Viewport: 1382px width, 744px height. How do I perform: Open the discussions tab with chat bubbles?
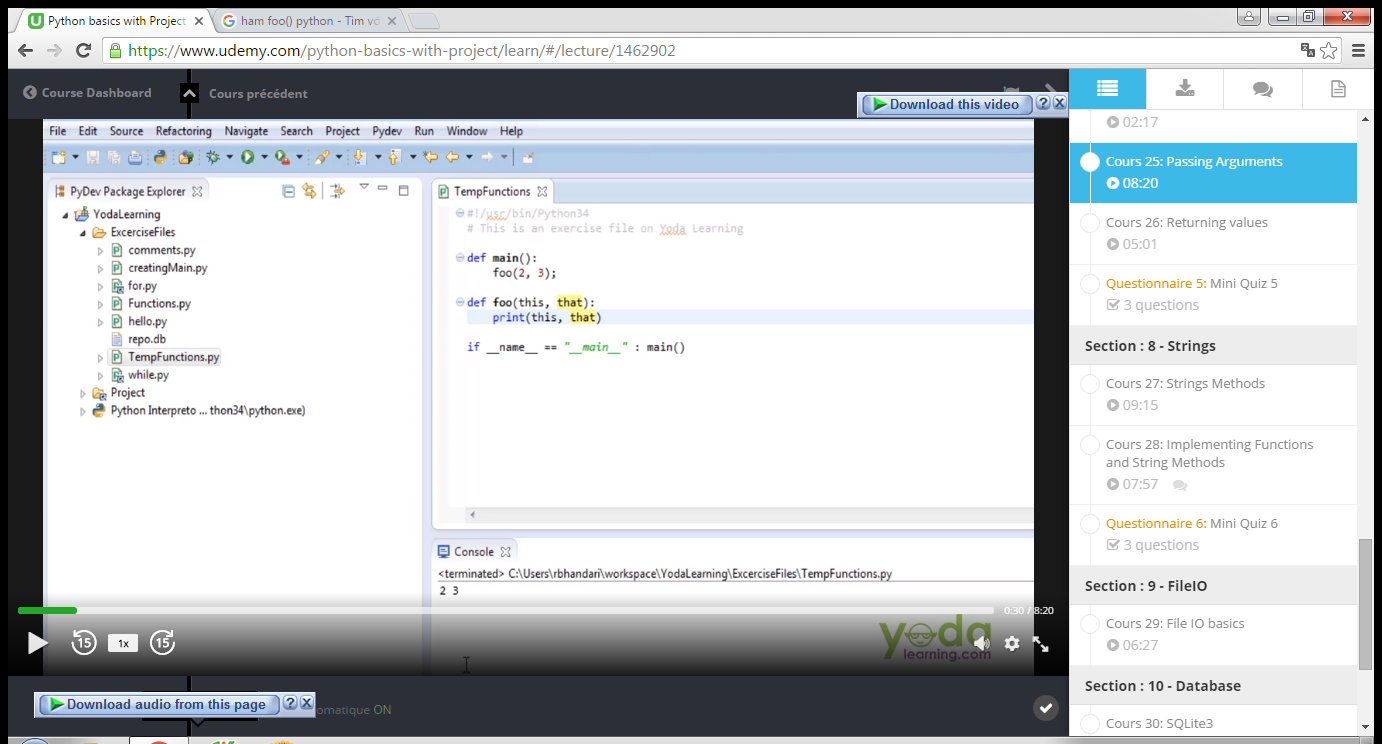coord(1262,89)
